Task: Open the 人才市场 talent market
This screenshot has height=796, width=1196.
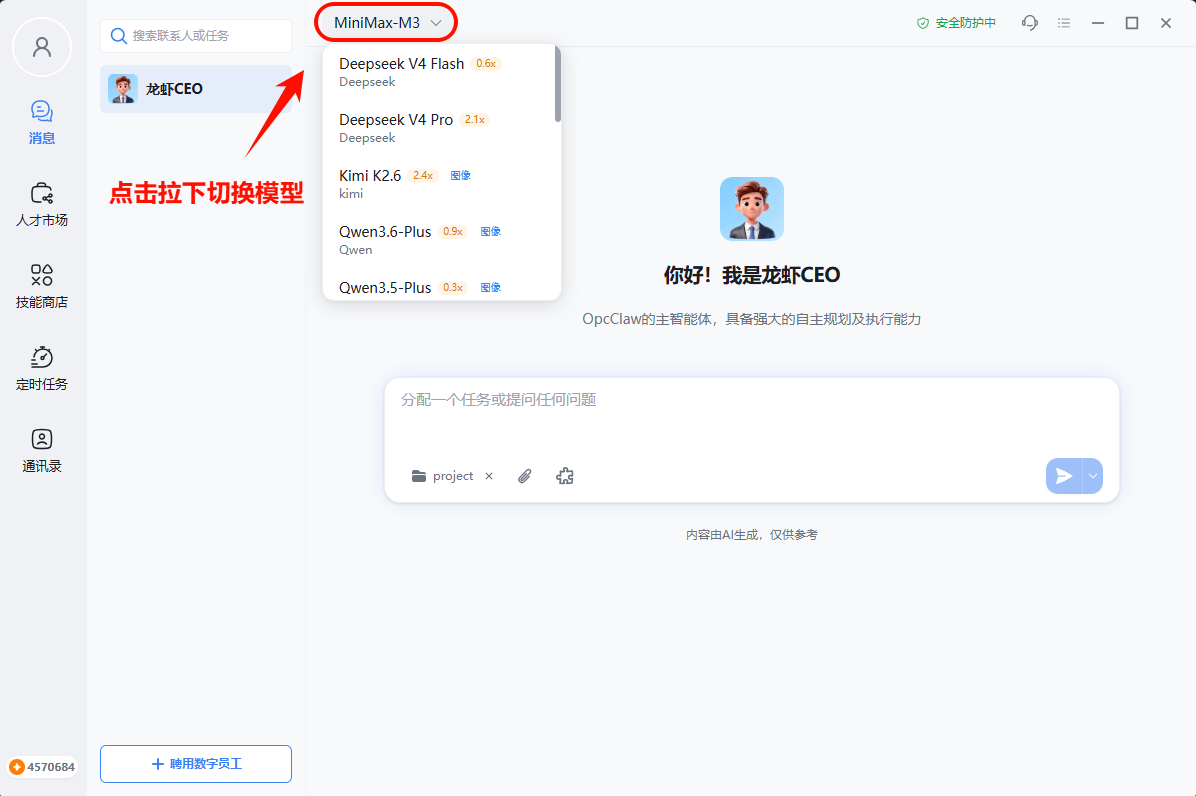Action: [x=42, y=204]
